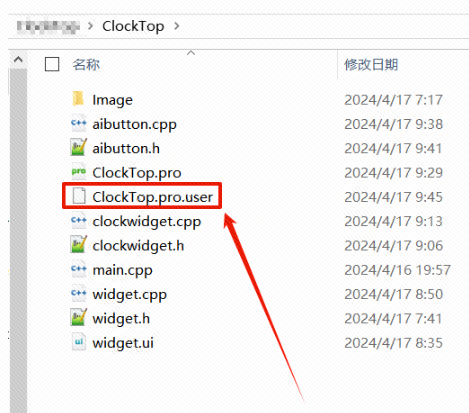Click the aibutton.h header file icon

[79, 148]
